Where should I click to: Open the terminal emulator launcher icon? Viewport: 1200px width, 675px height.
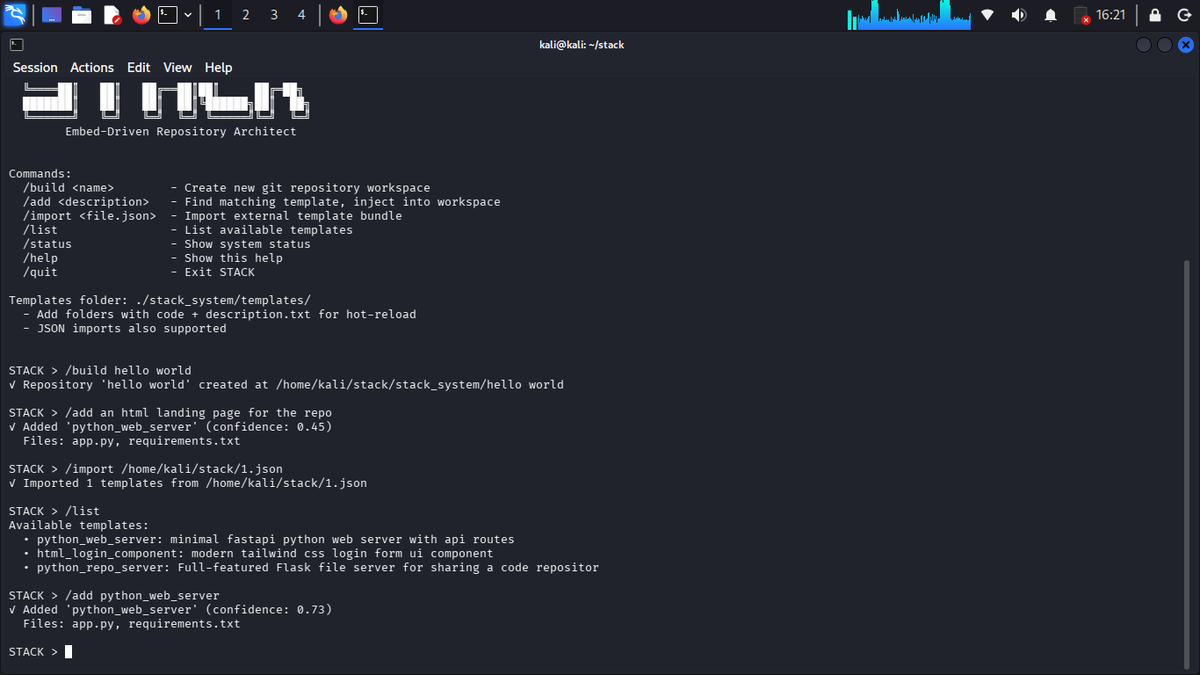pyautogui.click(x=168, y=15)
